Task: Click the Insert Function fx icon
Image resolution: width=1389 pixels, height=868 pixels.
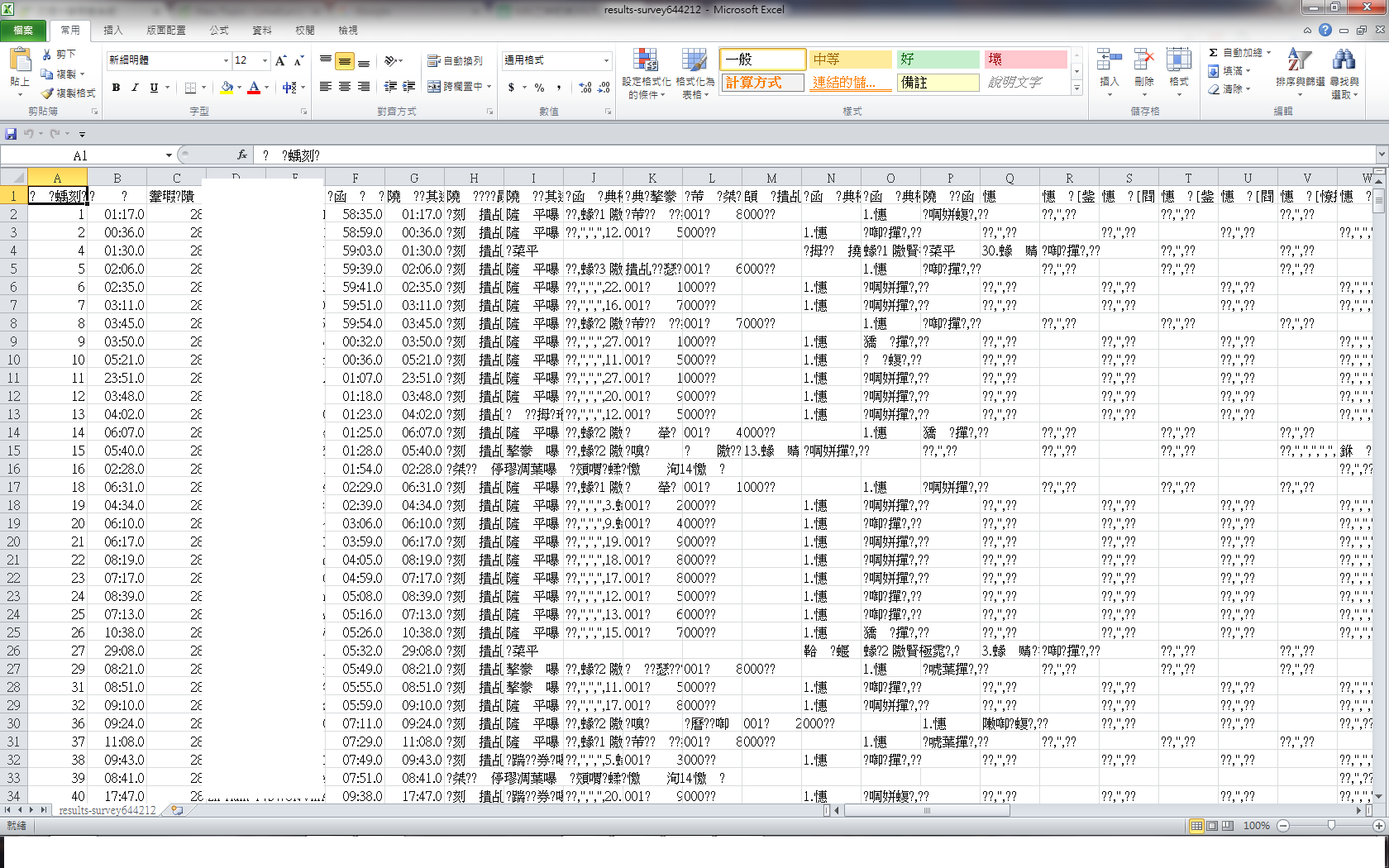Action: (241, 155)
